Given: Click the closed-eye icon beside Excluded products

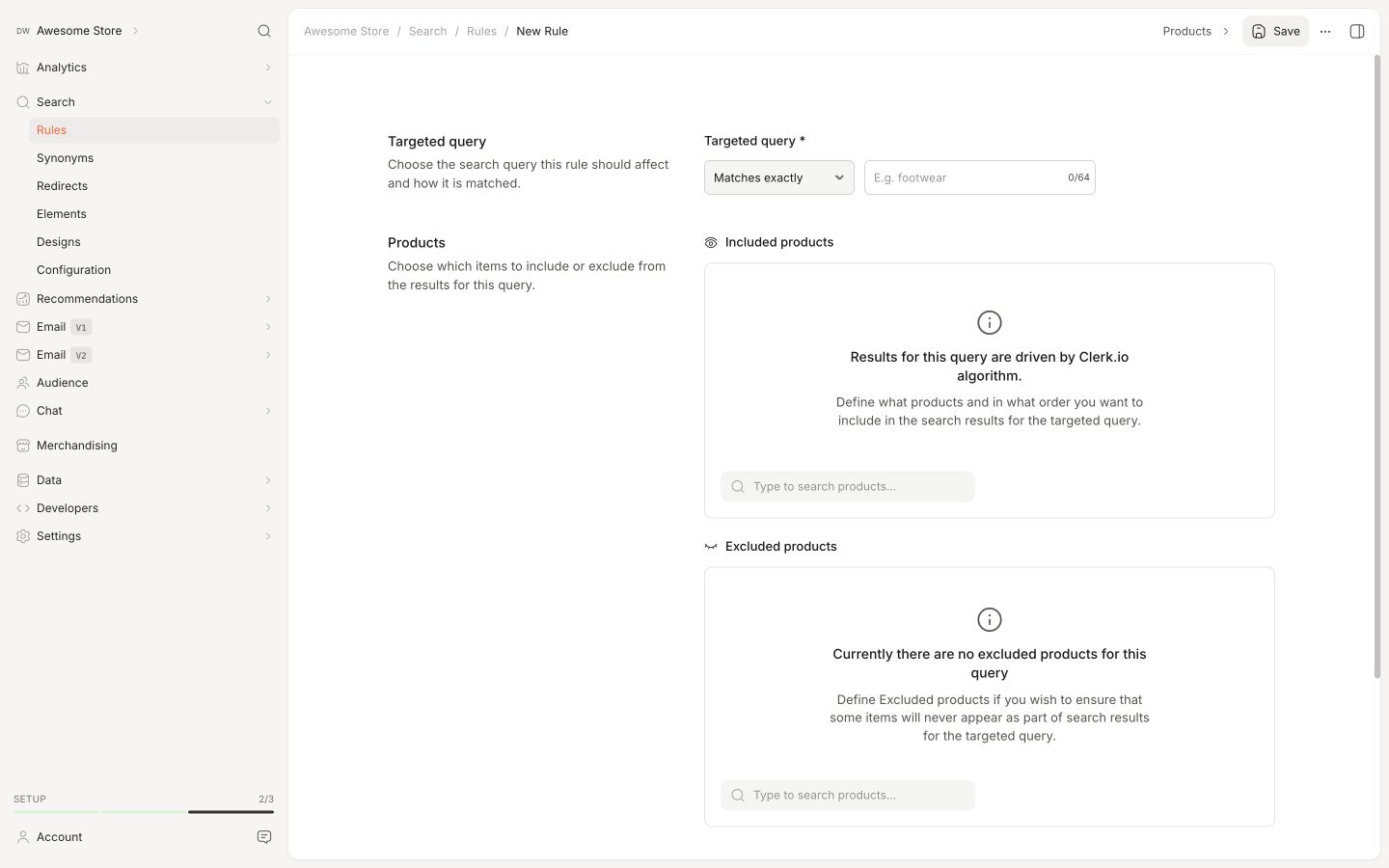Looking at the screenshot, I should click(x=711, y=547).
